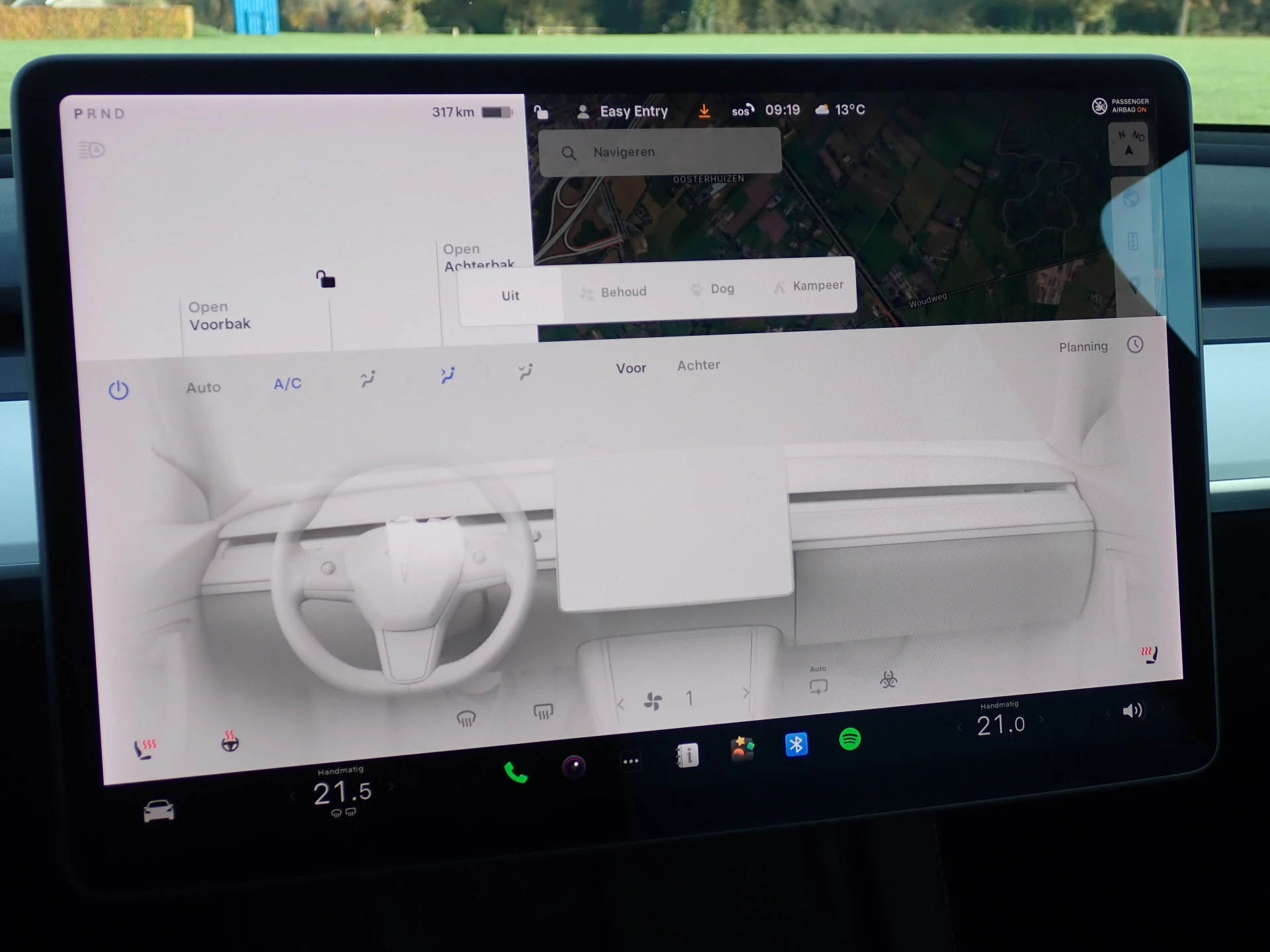The image size is (1270, 952).
Task: Toggle driver seat heater
Action: click(145, 748)
